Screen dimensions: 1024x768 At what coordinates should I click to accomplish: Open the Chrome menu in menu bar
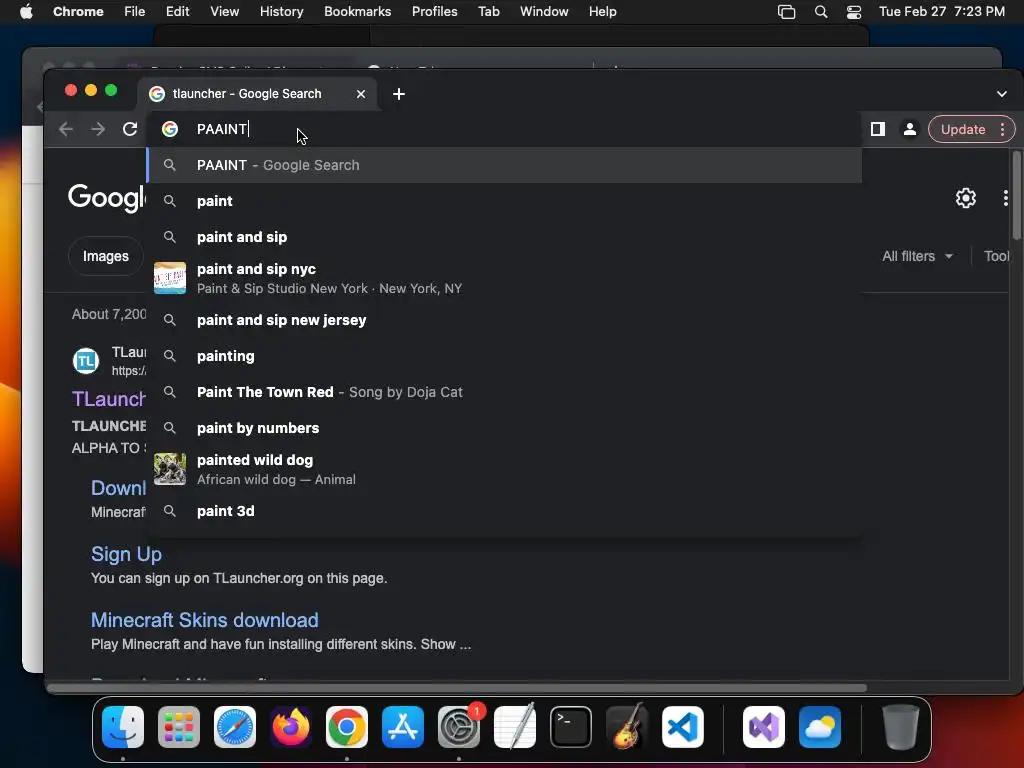click(x=78, y=12)
